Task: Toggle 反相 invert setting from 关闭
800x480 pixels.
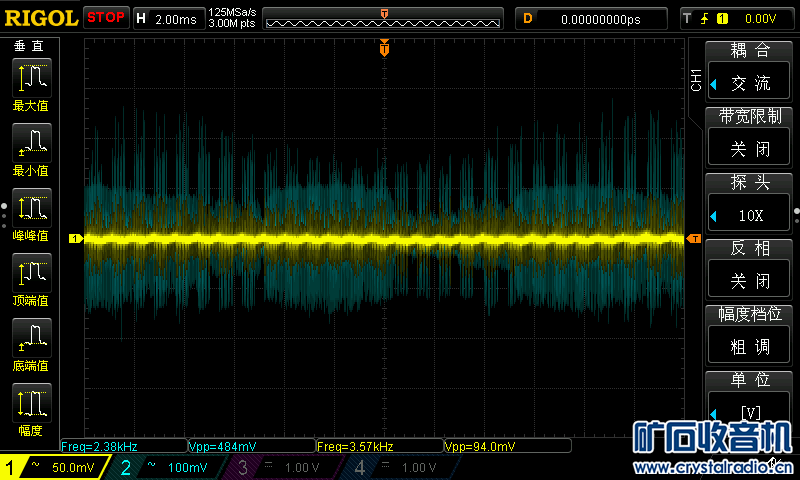Action: pos(749,280)
